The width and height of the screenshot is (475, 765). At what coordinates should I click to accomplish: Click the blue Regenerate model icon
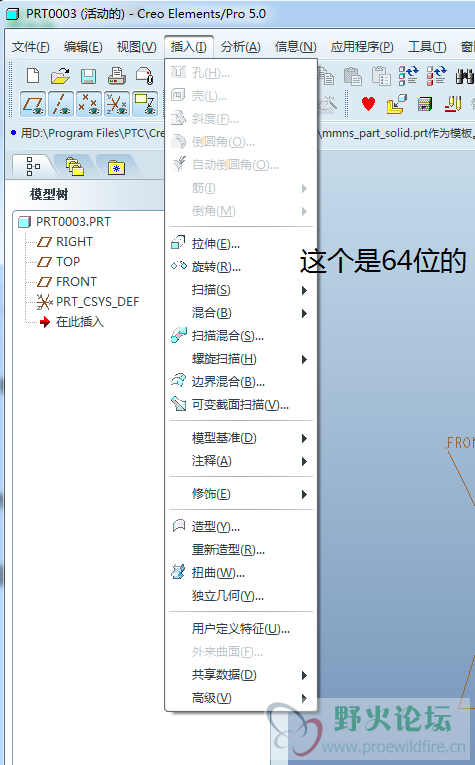tap(408, 76)
